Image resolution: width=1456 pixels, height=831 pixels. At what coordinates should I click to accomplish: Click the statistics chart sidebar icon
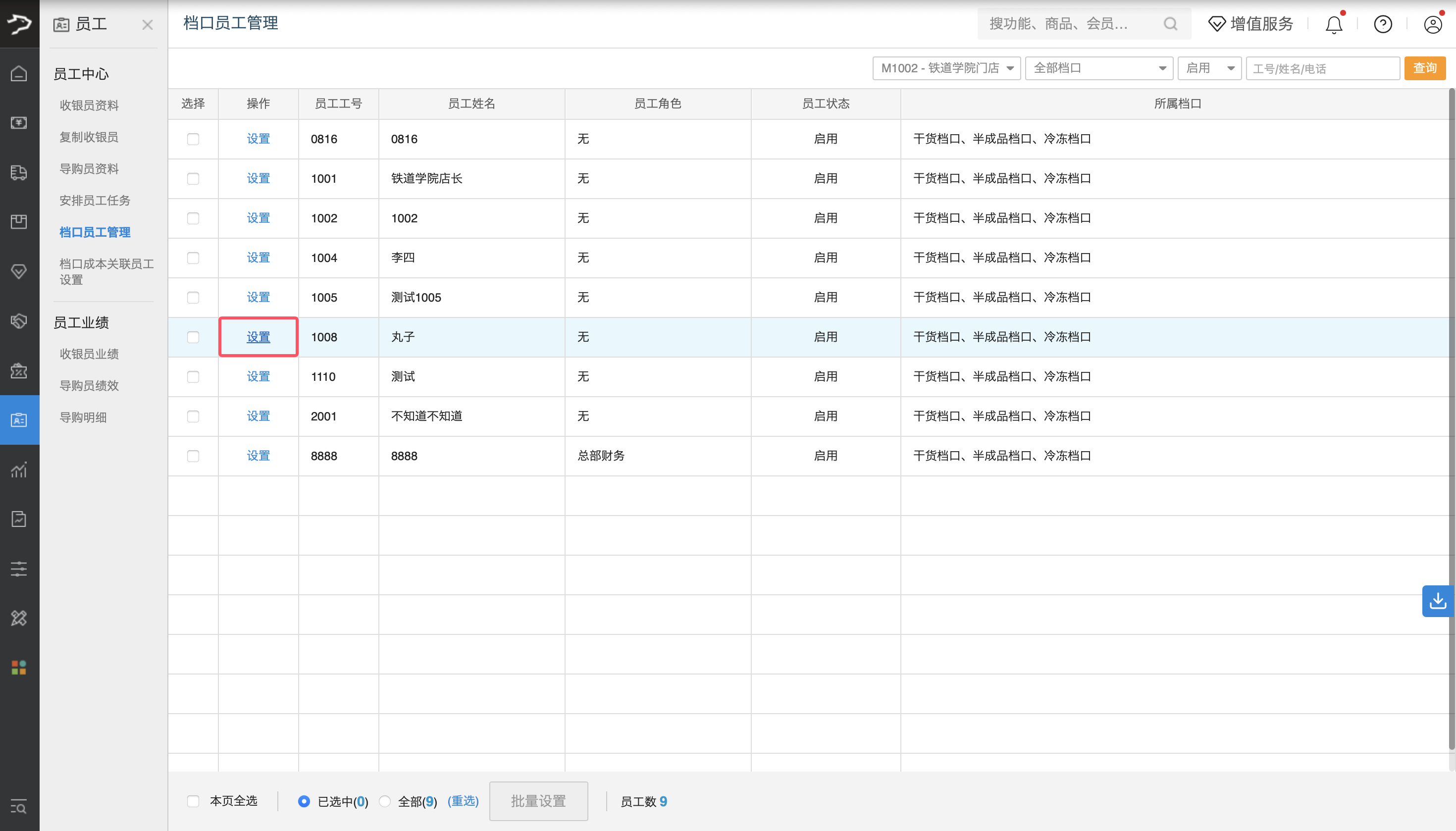[19, 469]
